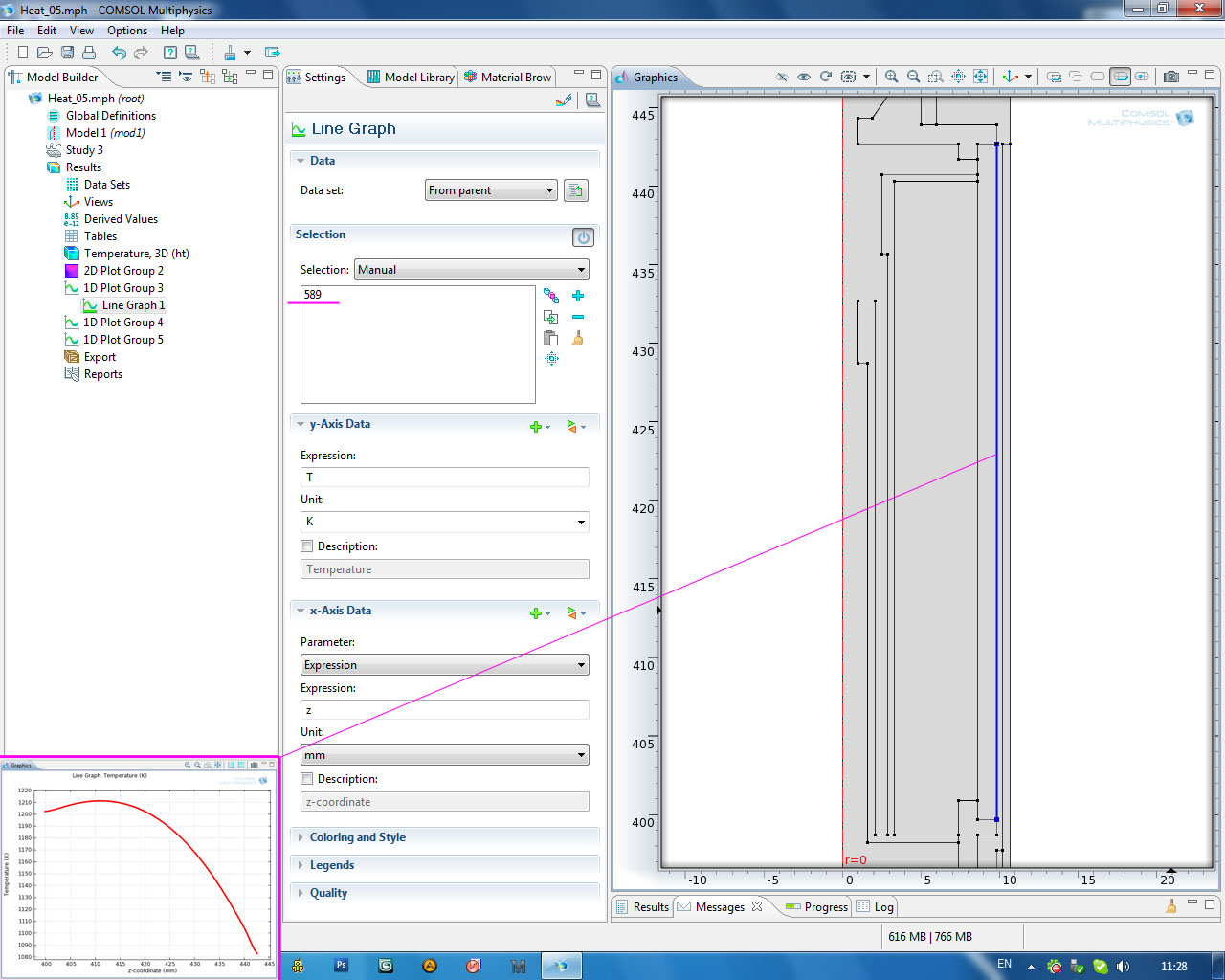Open Photoshop from the Windows taskbar
The width and height of the screenshot is (1225, 980).
(341, 966)
